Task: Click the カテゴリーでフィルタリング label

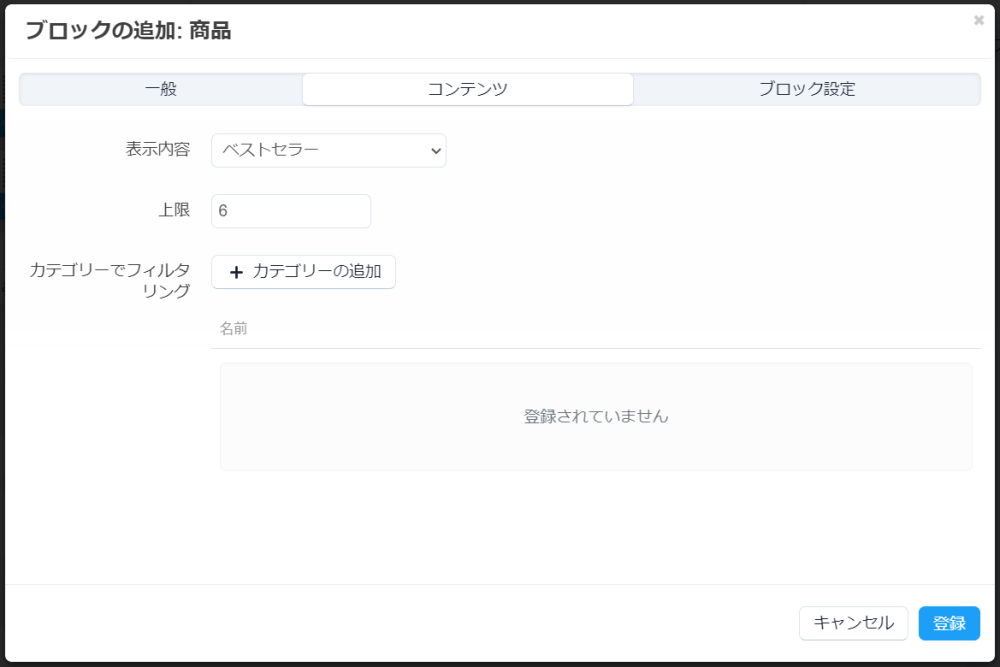Action: (x=110, y=281)
